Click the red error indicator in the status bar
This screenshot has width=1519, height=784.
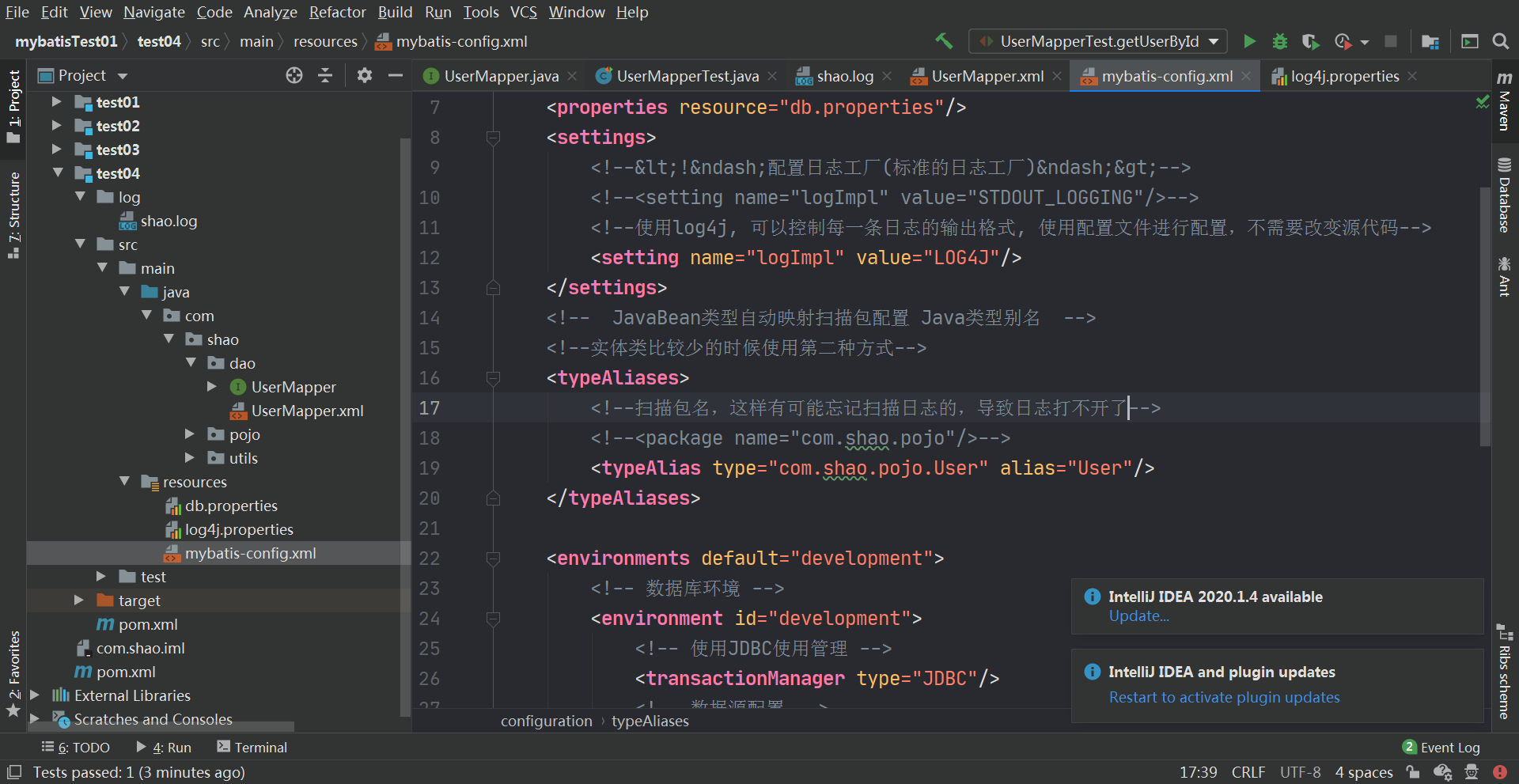point(1499,772)
